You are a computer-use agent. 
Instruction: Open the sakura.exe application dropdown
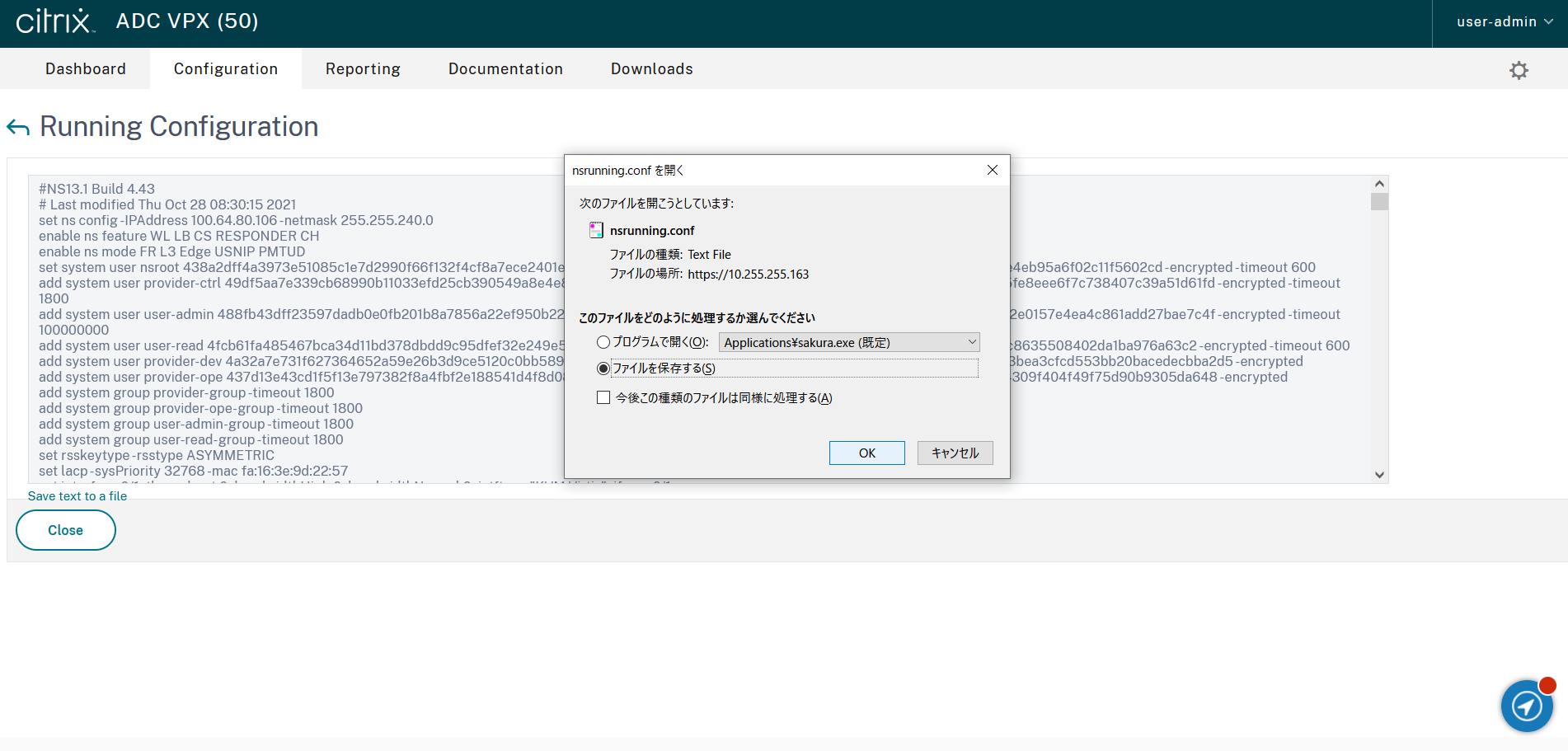coord(849,342)
